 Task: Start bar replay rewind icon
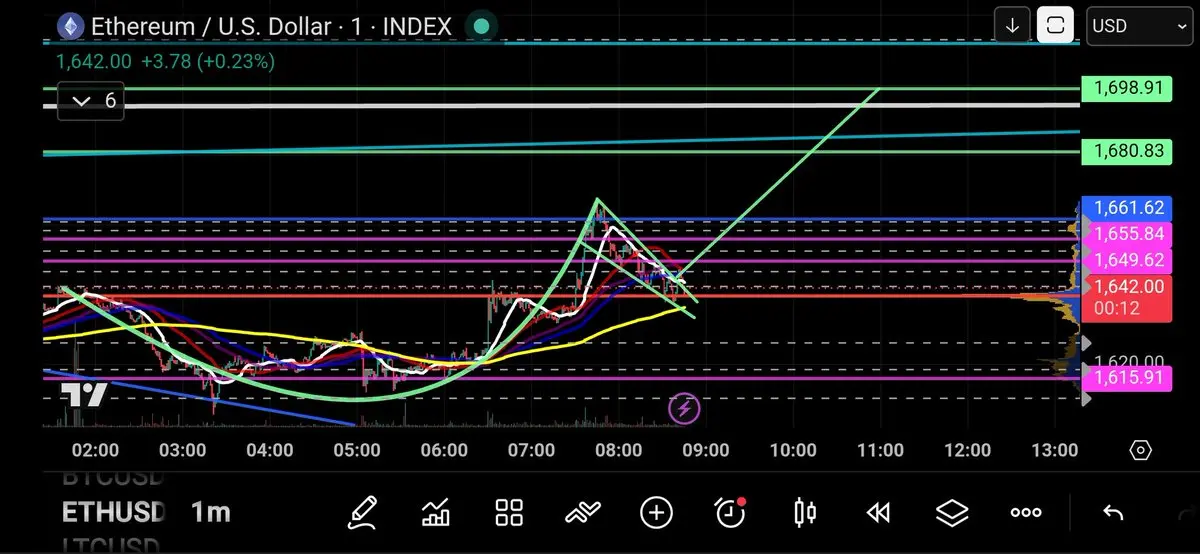click(878, 513)
